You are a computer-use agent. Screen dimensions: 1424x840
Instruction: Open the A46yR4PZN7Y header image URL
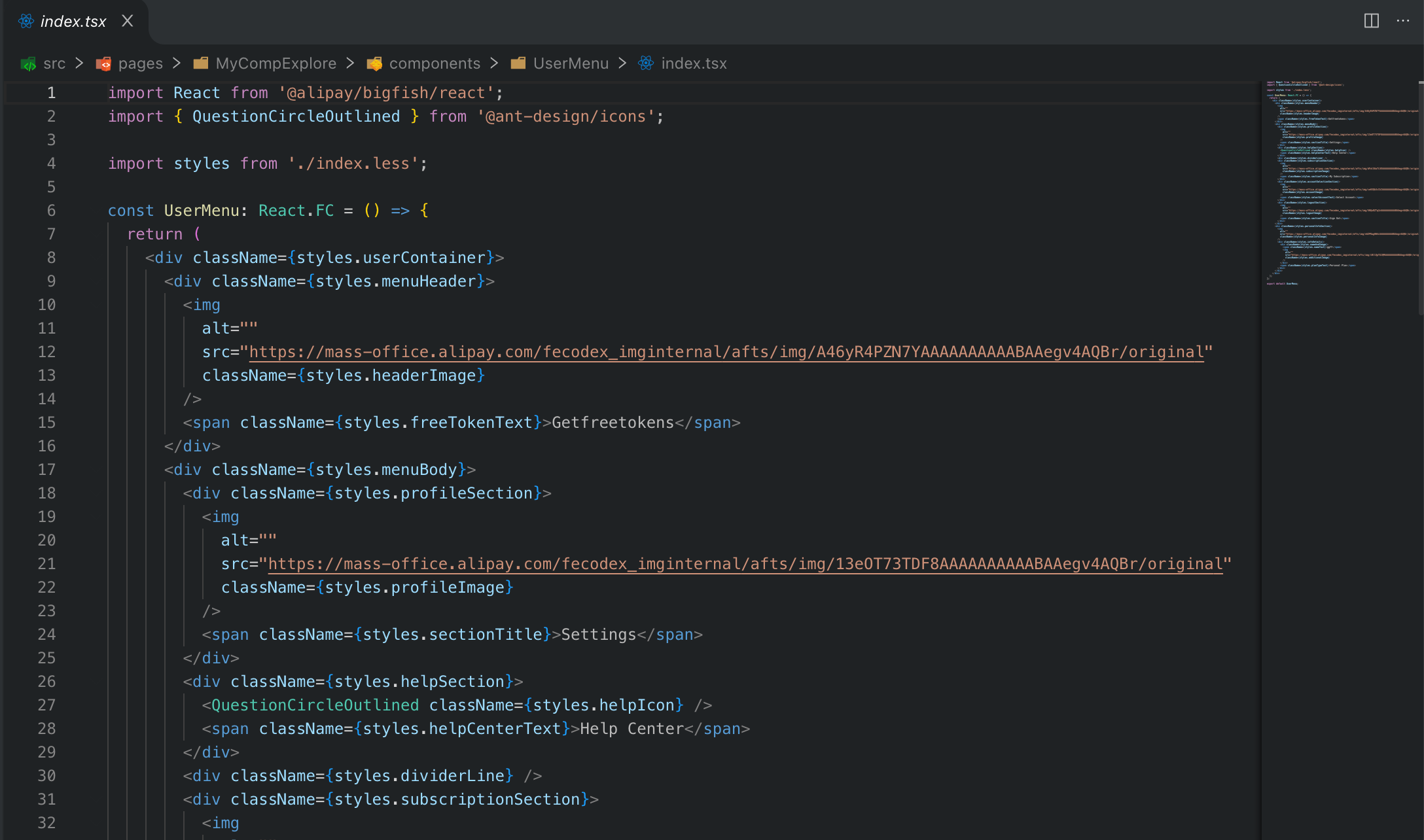pyautogui.click(x=726, y=352)
